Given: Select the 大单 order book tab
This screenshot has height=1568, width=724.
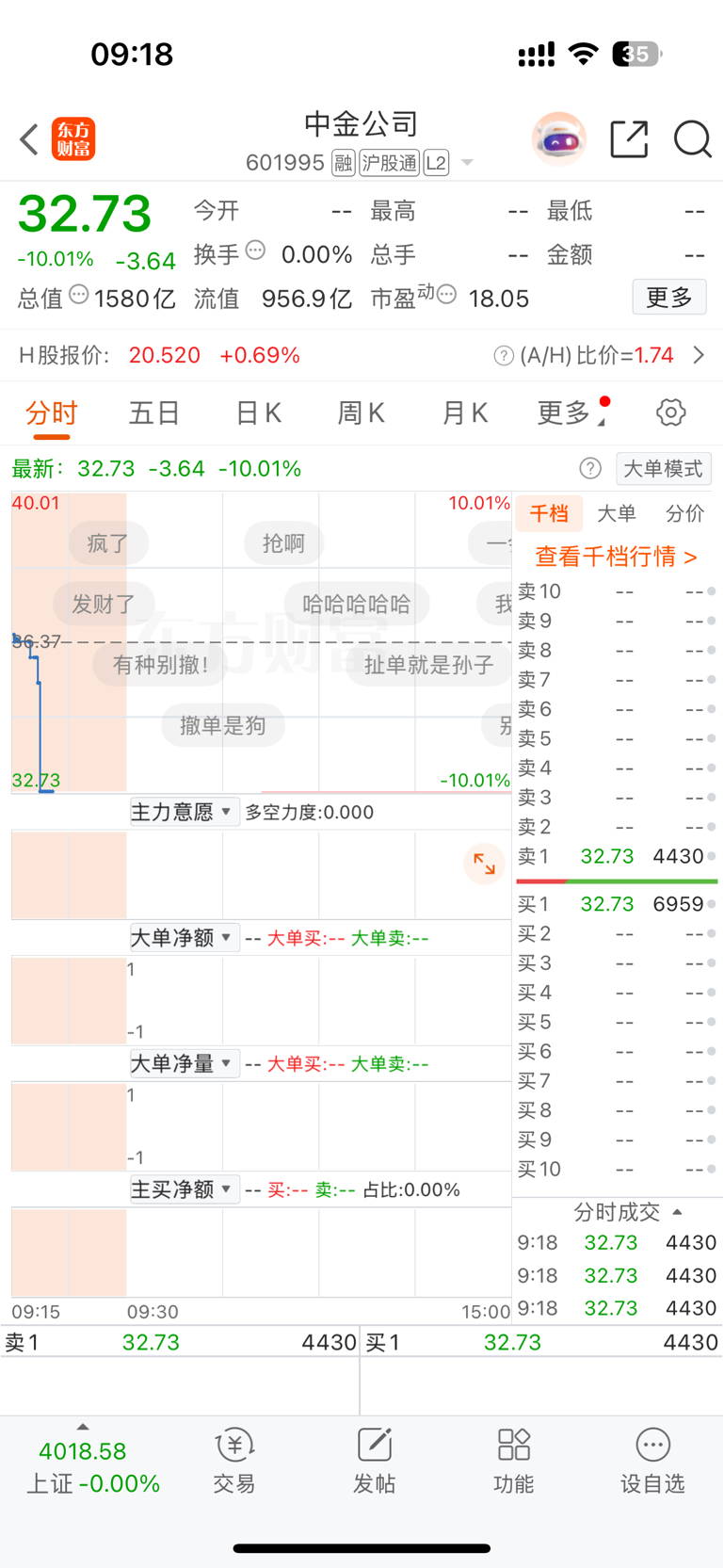Looking at the screenshot, I should click(617, 514).
